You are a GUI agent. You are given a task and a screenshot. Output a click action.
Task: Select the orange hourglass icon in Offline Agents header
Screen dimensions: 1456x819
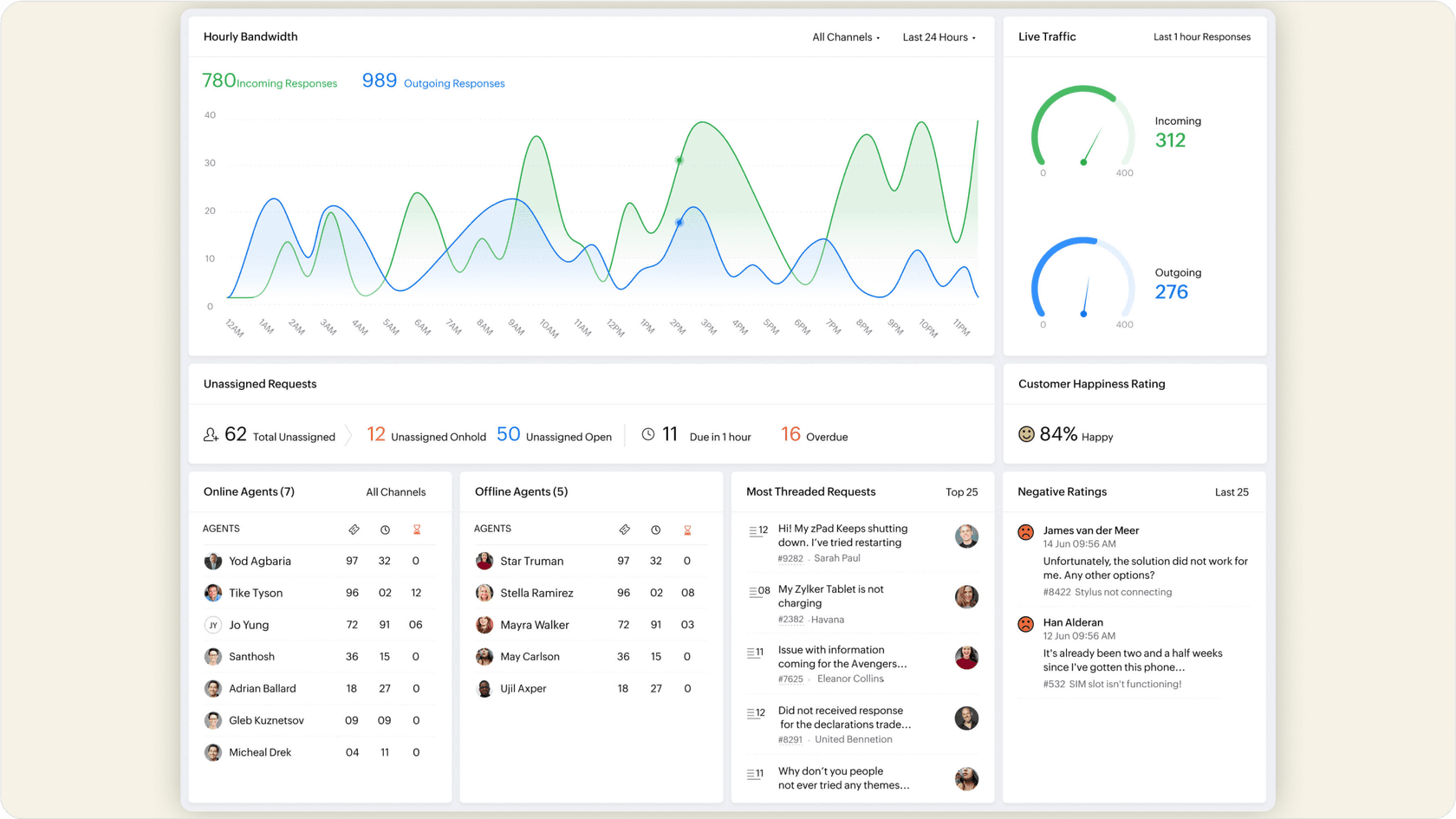tap(687, 529)
